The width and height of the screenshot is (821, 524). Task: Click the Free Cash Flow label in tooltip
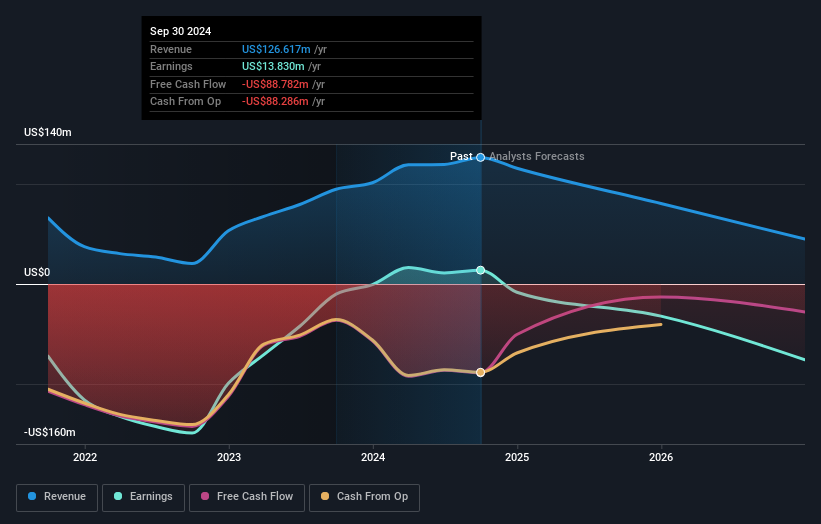188,84
